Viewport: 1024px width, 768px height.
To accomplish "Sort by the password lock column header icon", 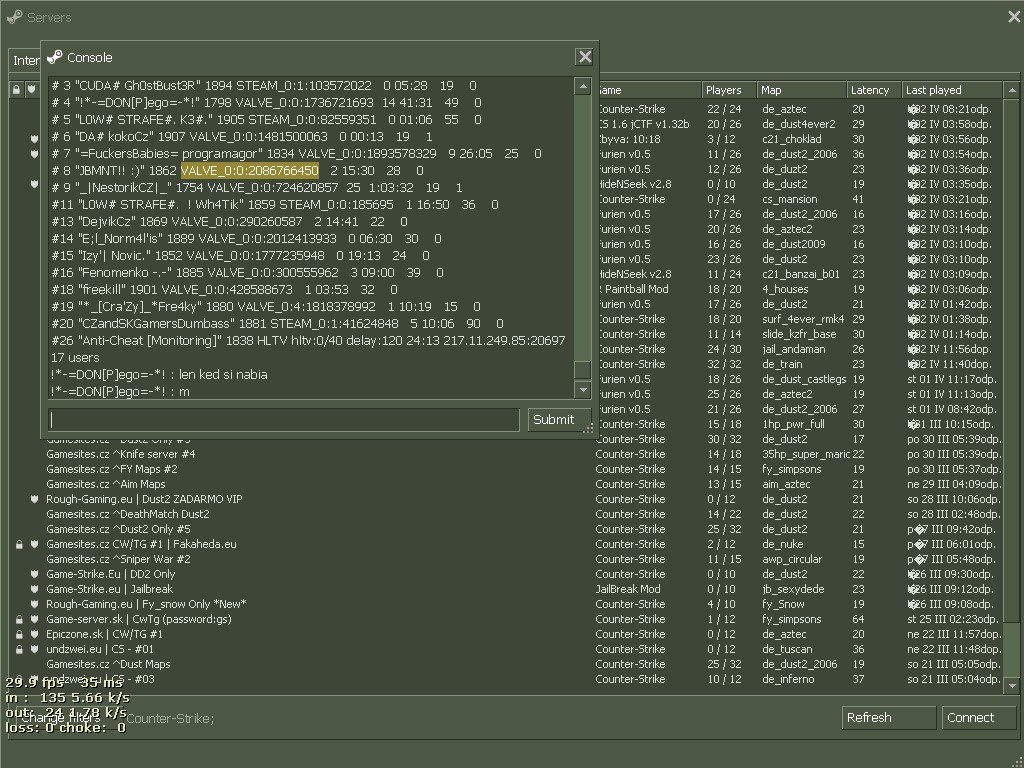I will tap(17, 90).
